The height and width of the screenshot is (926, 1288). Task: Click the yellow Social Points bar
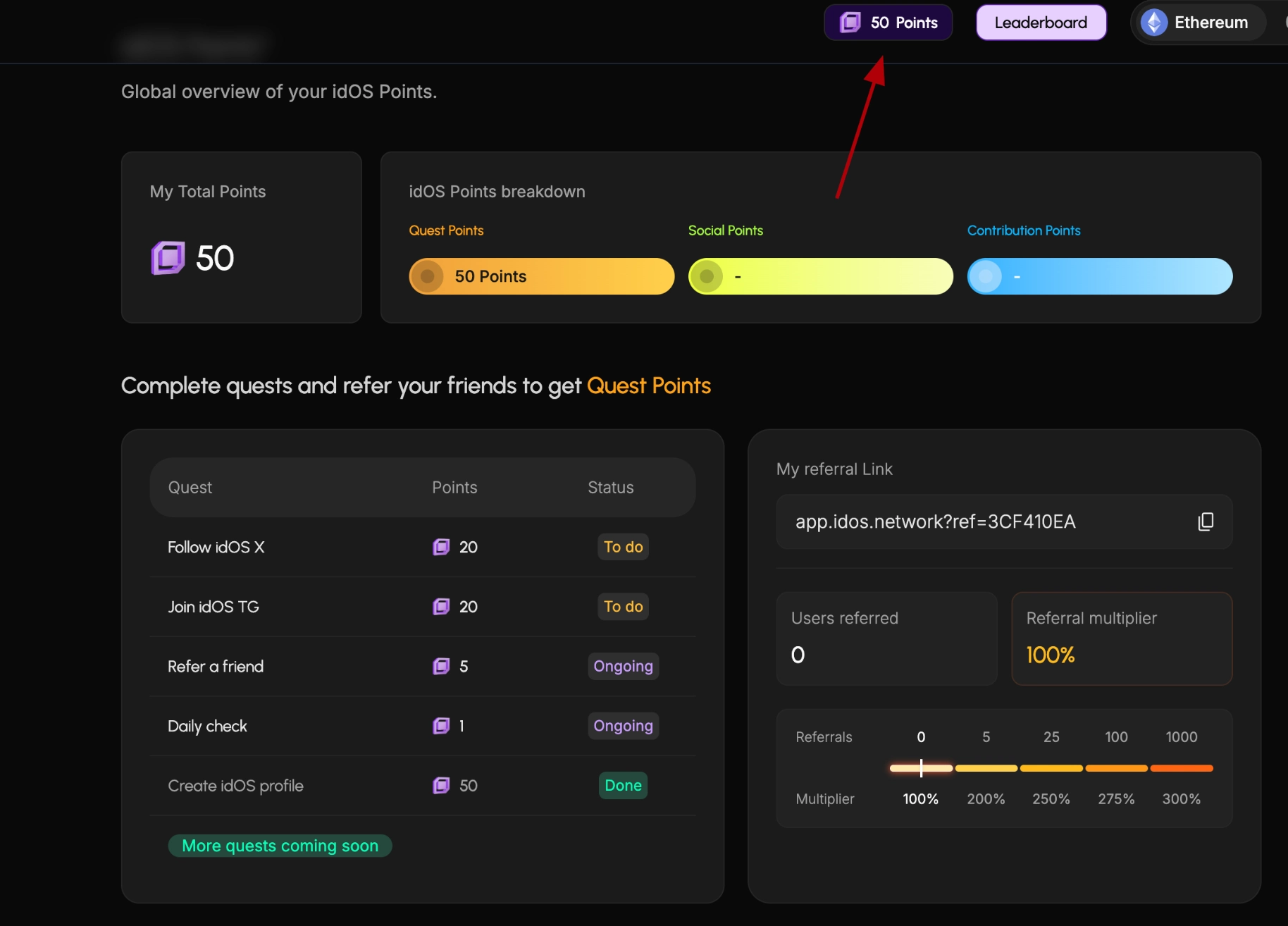click(x=820, y=276)
